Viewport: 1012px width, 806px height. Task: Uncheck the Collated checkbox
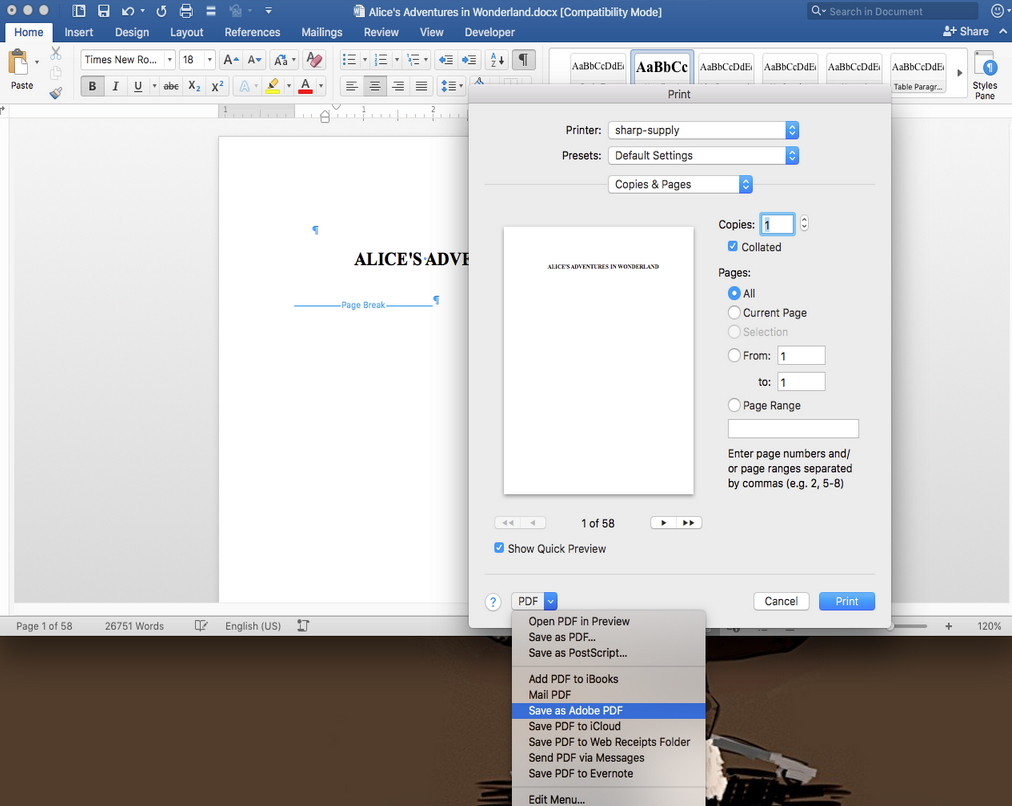click(733, 247)
